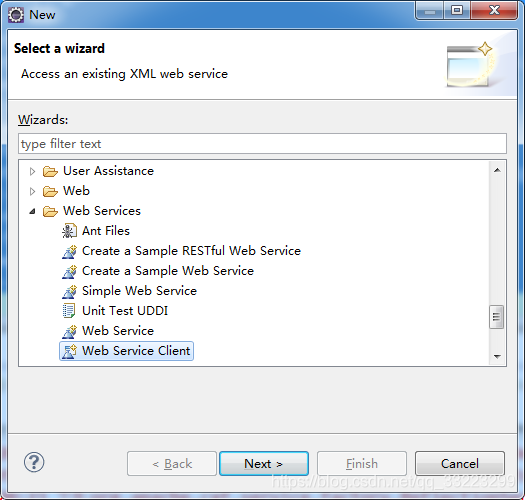The width and height of the screenshot is (525, 500).
Task: Click the Web folder icon
Action: click(50, 192)
